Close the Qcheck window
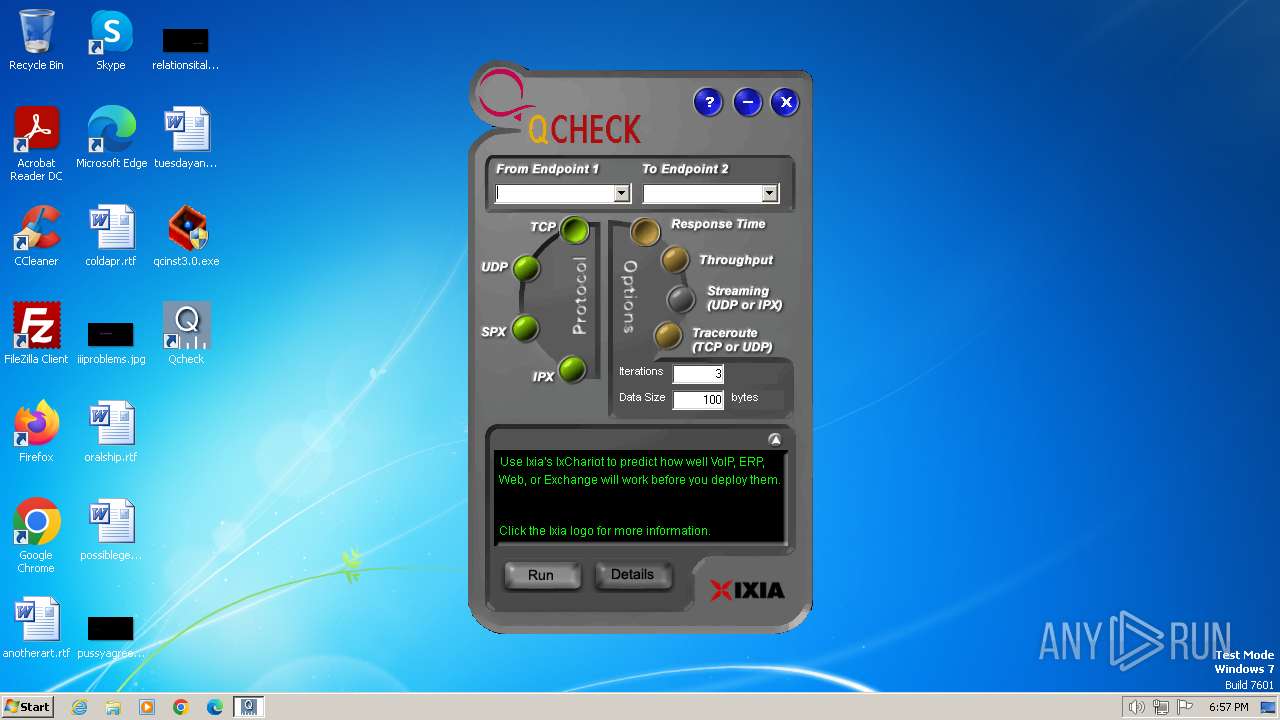 (785, 102)
